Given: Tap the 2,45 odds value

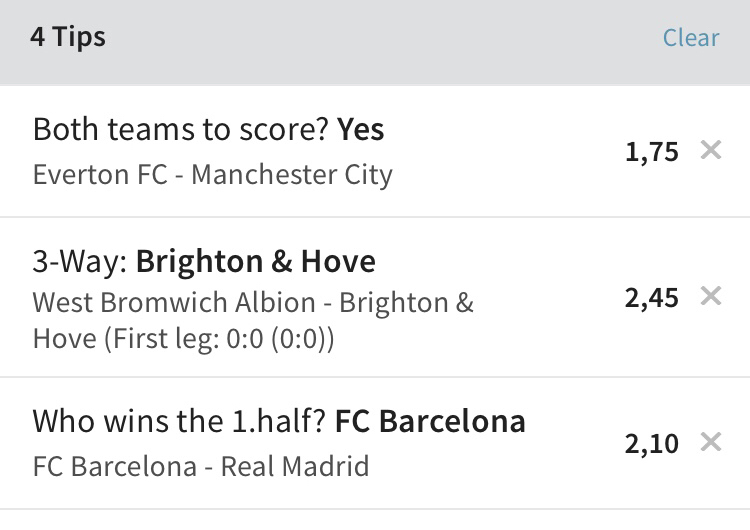Looking at the screenshot, I should coord(651,298).
